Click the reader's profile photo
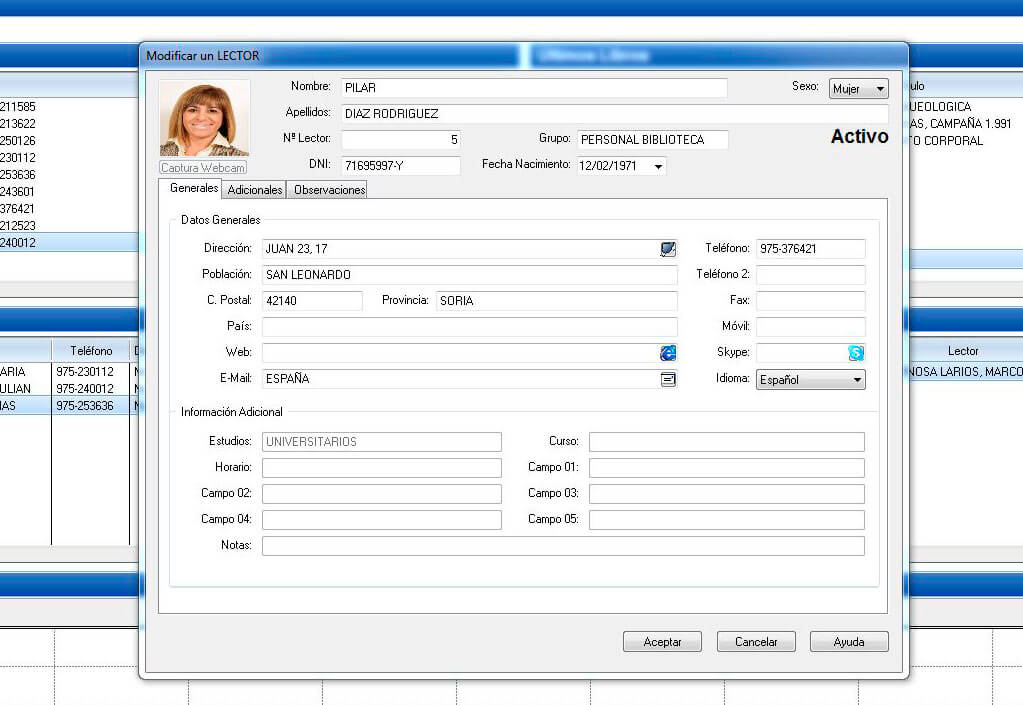This screenshot has width=1023, height=705. click(204, 118)
